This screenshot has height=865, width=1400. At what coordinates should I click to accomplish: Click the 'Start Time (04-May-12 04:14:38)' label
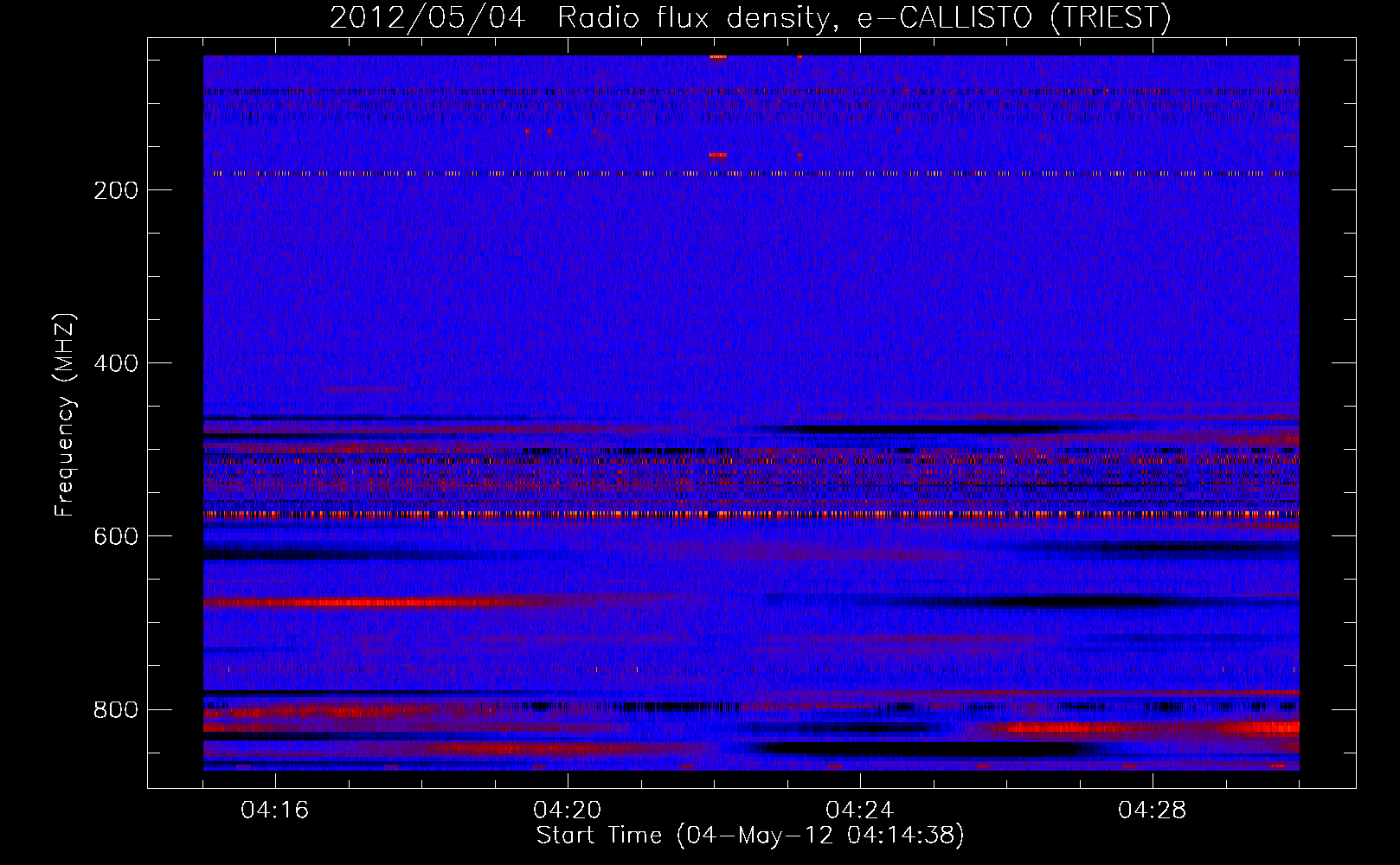click(750, 836)
